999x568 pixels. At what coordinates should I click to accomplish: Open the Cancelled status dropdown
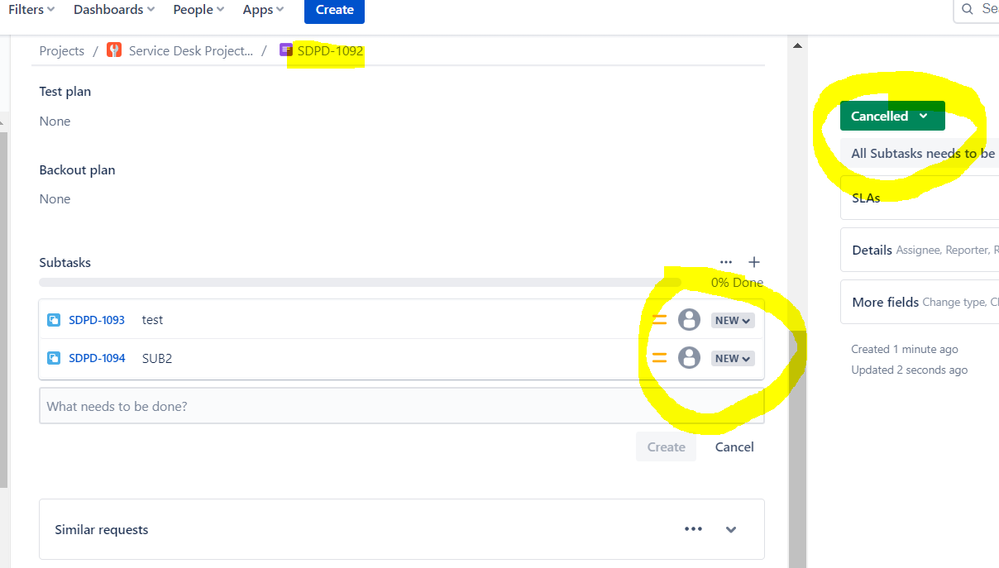[892, 116]
